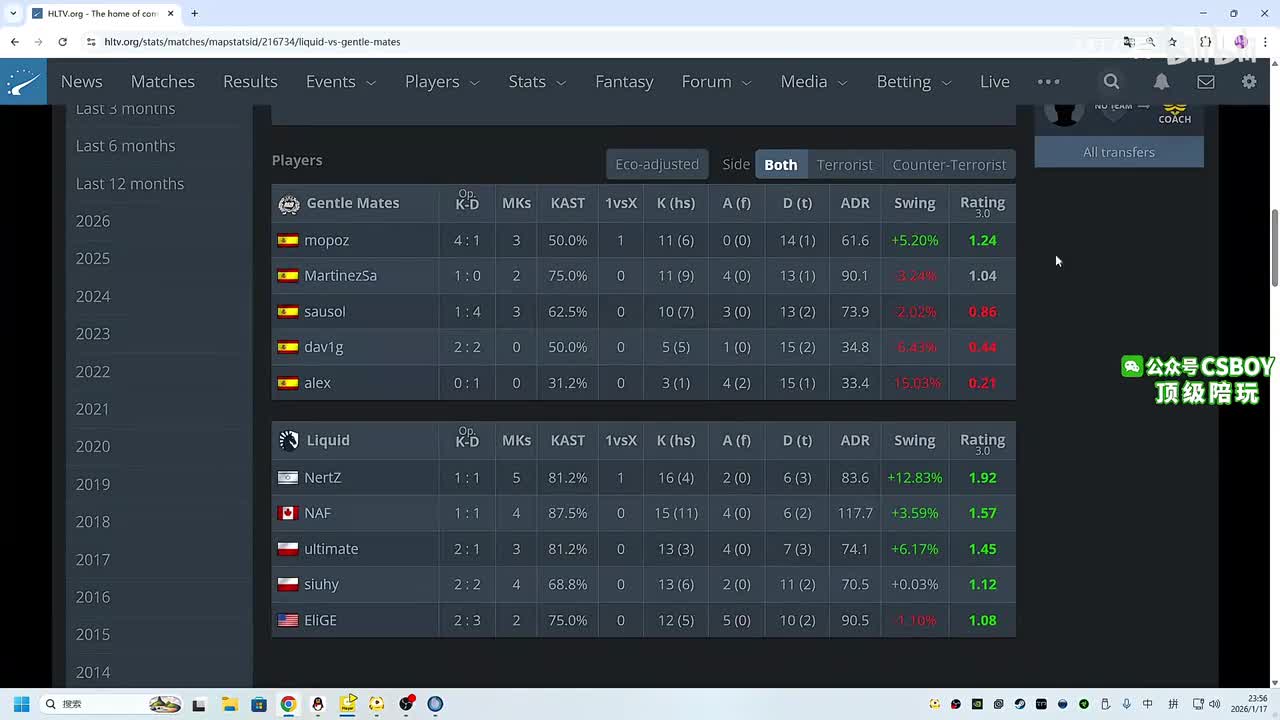Open Microsoft Store from the taskbar
Image resolution: width=1280 pixels, height=720 pixels.
tap(259, 704)
